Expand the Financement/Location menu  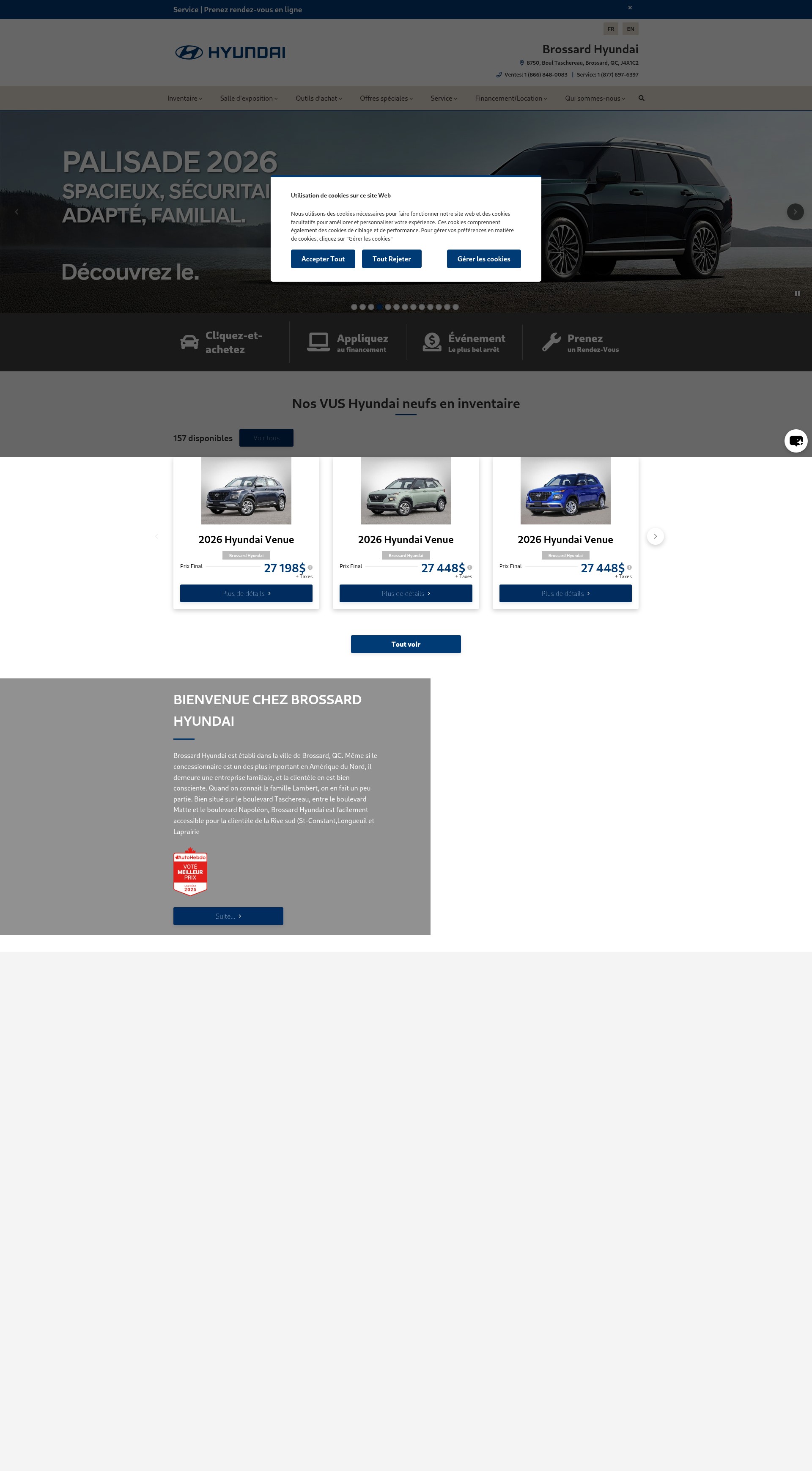click(511, 98)
